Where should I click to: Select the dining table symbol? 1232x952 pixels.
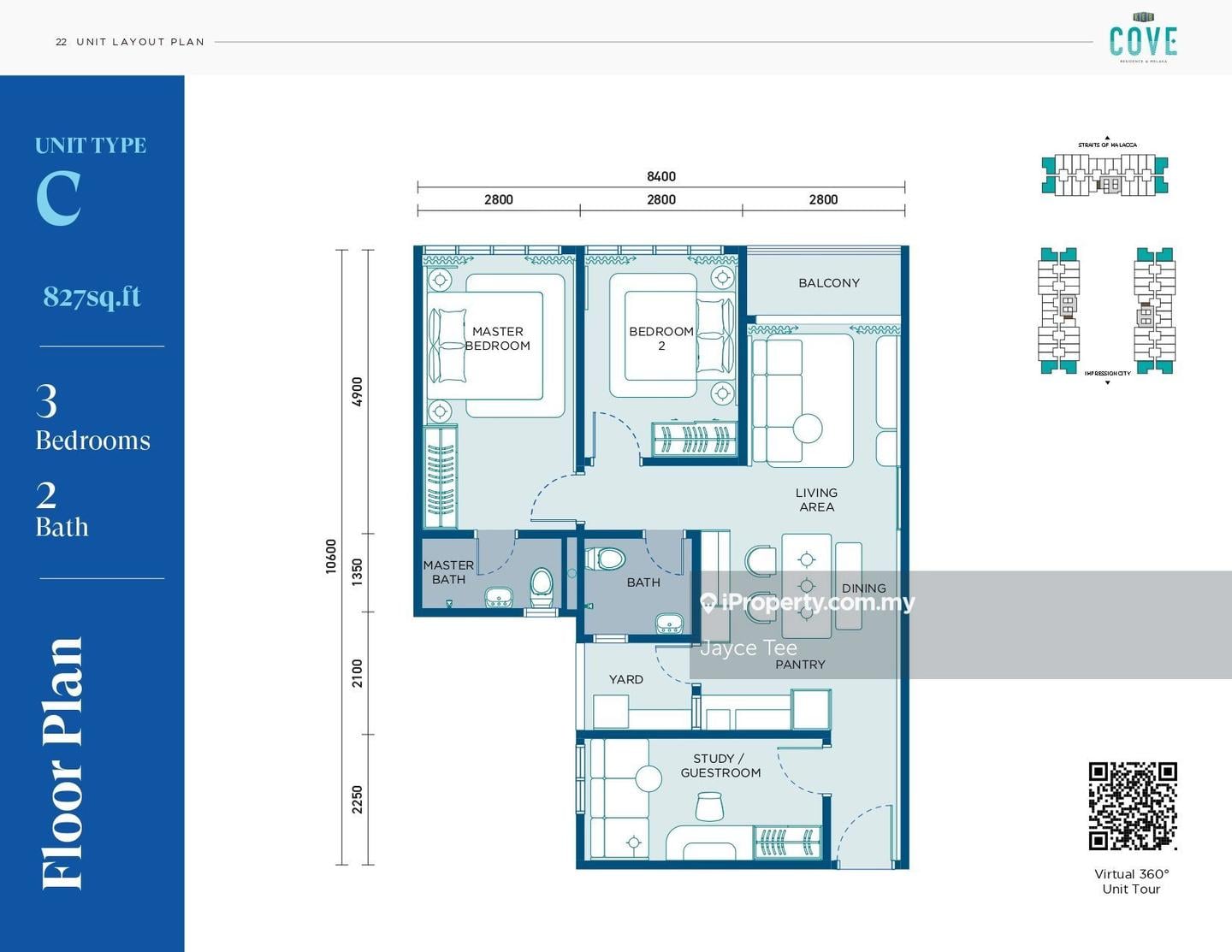pyautogui.click(x=805, y=586)
